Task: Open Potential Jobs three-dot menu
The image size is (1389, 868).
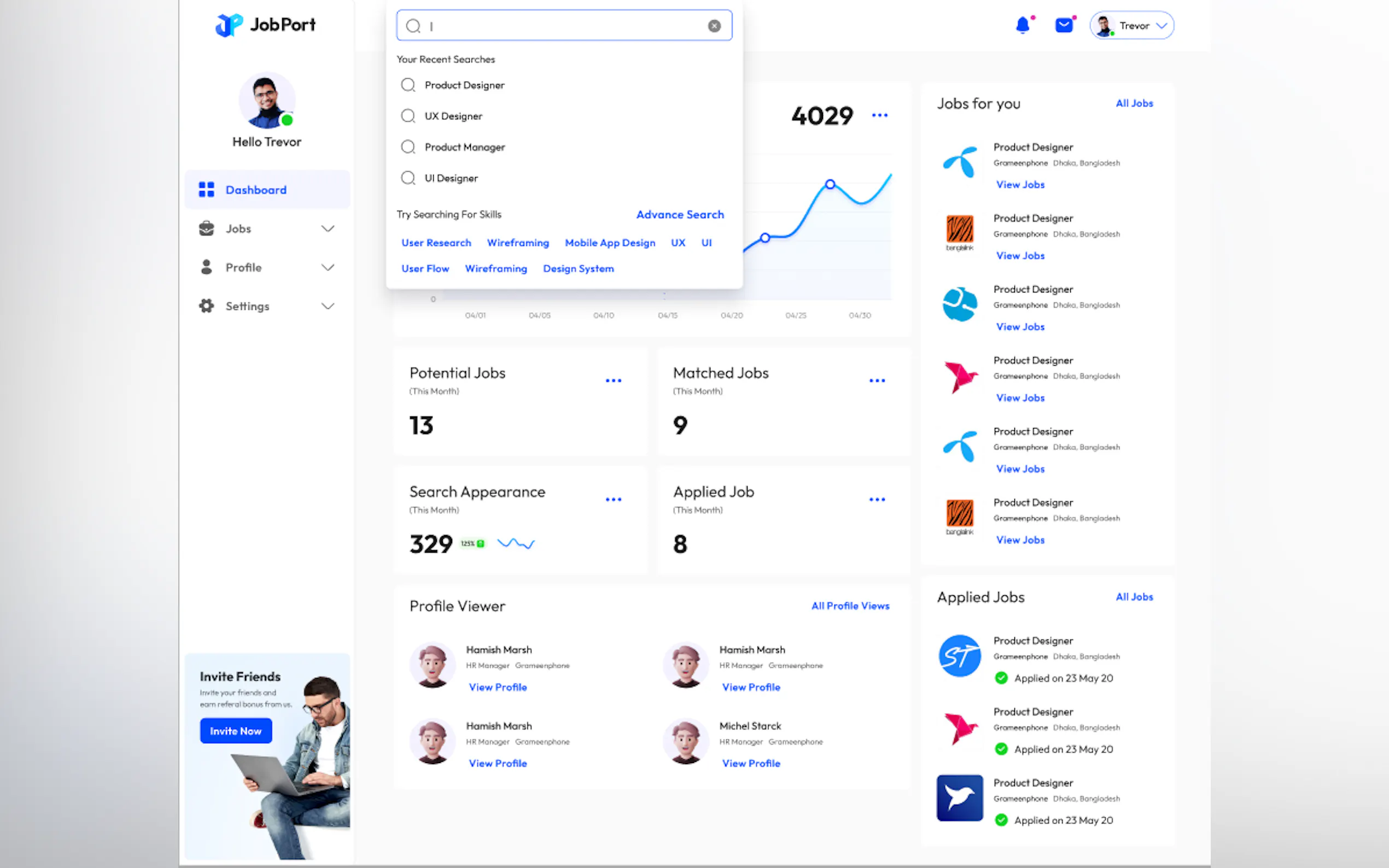Action: tap(613, 380)
